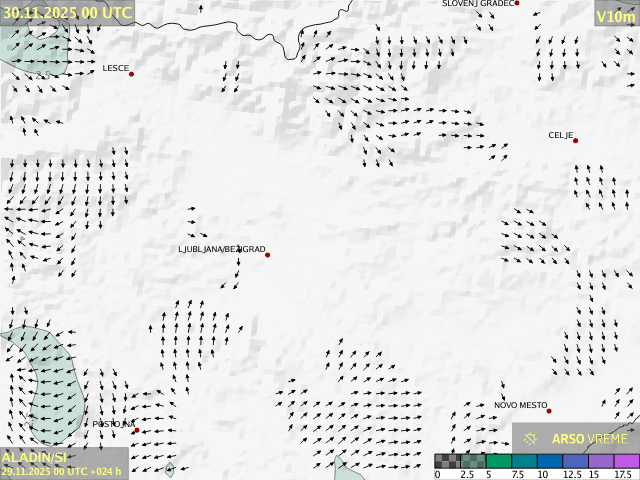The height and width of the screenshot is (480, 640).
Task: Click the ARSO VREME branding text
Action: pos(590,439)
